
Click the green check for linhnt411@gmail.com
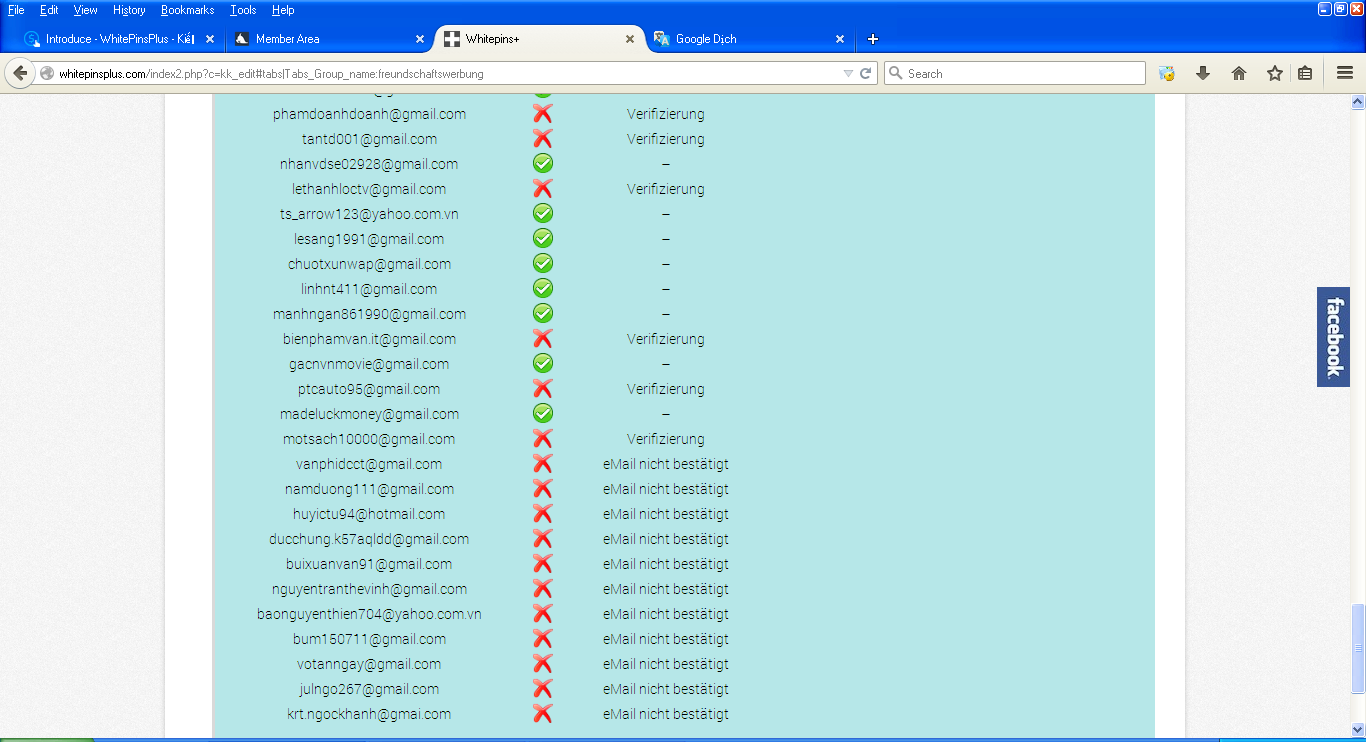click(543, 289)
